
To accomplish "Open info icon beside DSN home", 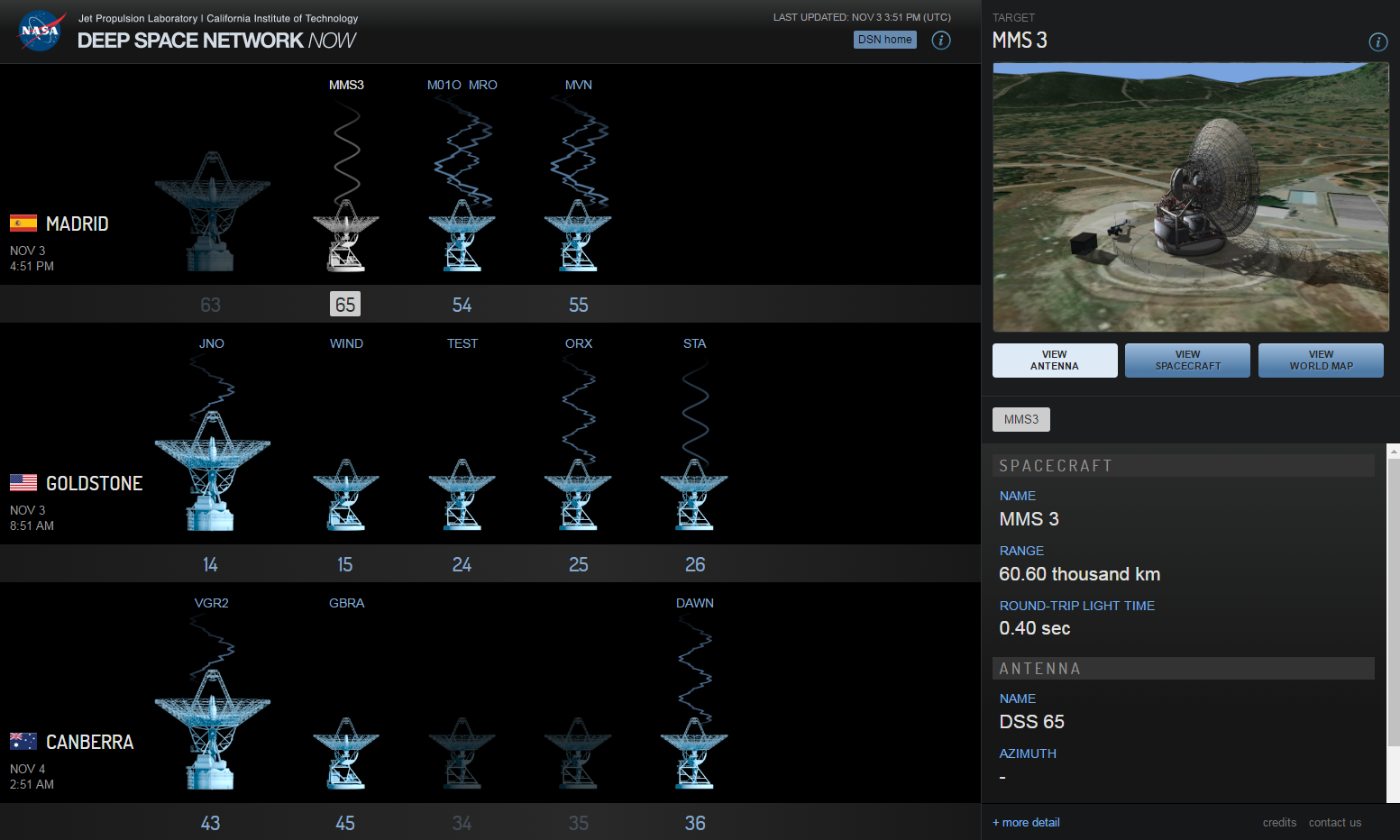I will [x=941, y=40].
